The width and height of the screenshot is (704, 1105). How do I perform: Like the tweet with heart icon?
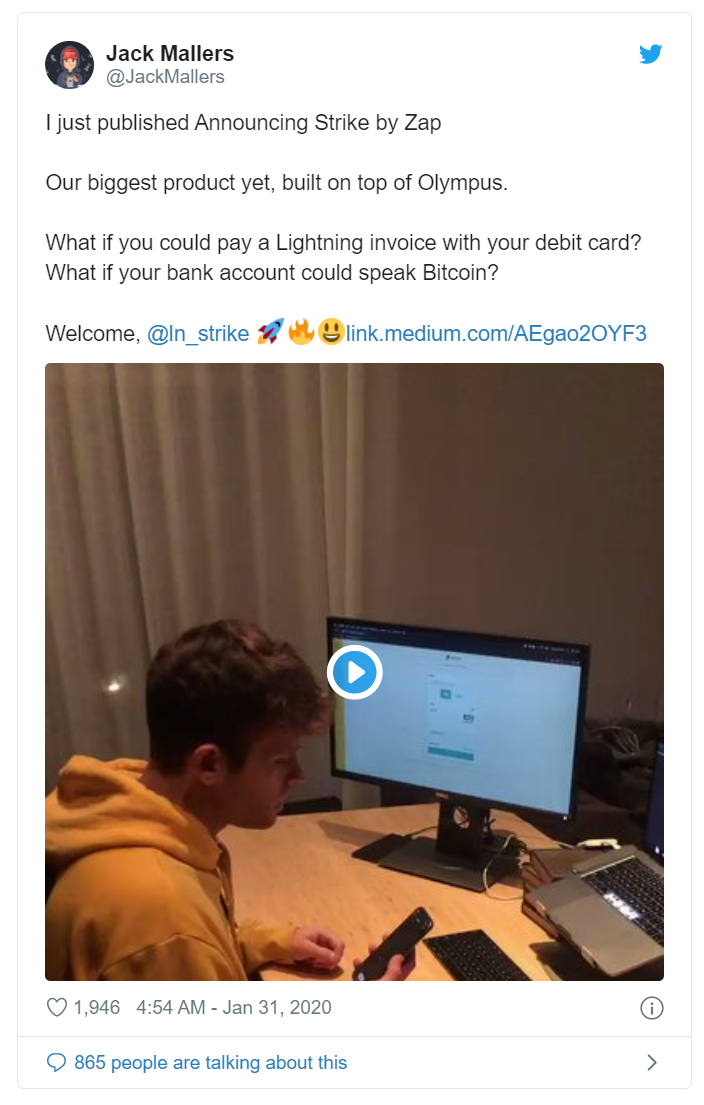(x=56, y=1007)
